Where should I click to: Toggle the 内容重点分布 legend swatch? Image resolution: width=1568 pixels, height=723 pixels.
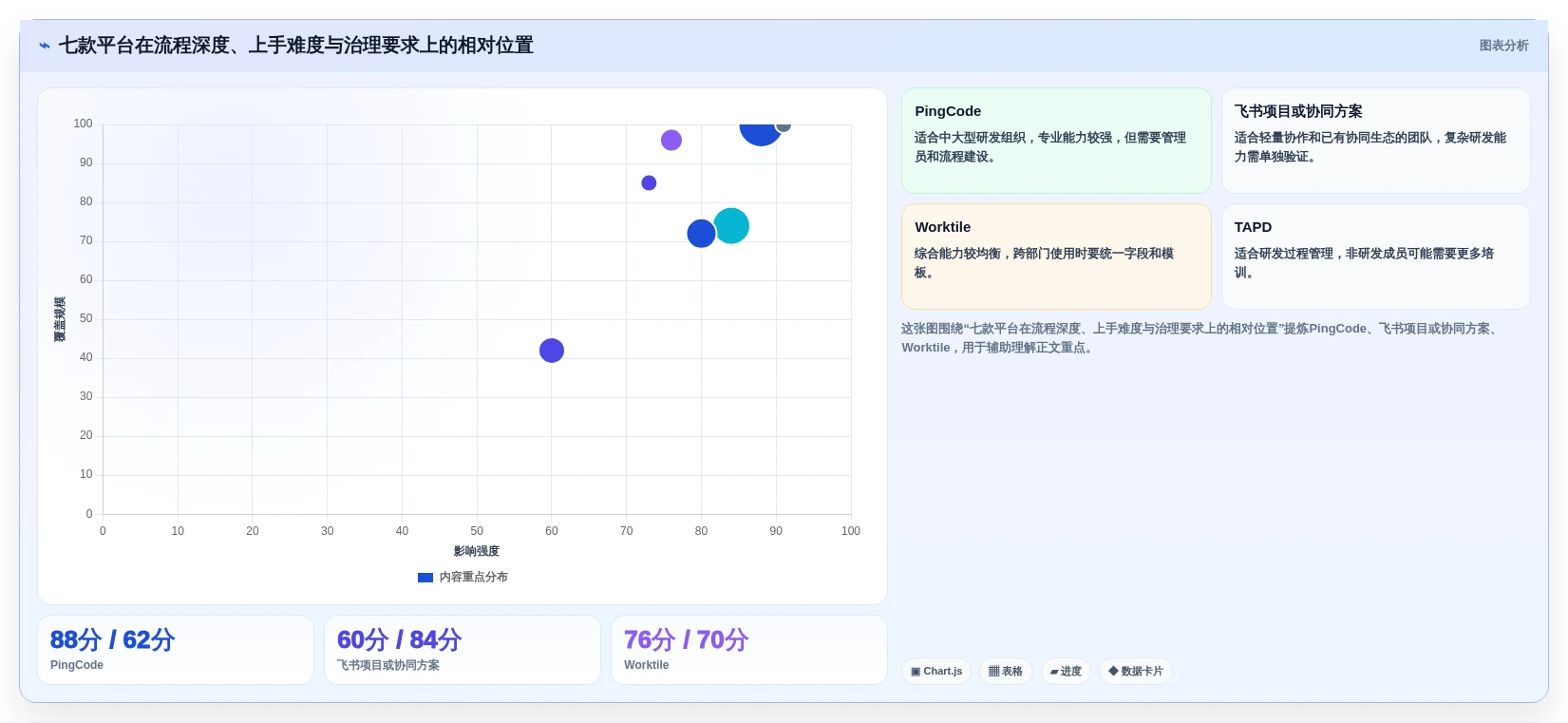[425, 578]
